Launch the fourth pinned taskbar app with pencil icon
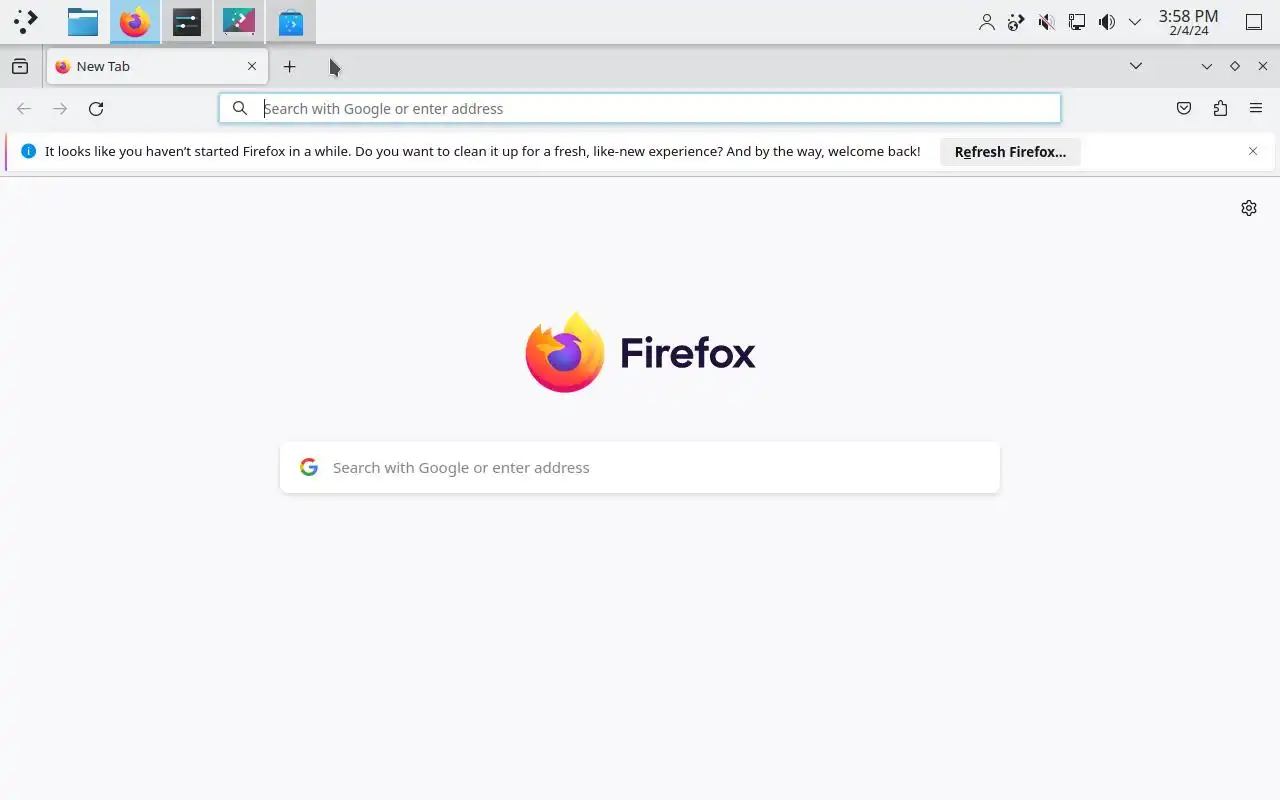1280x800 pixels. click(239, 22)
